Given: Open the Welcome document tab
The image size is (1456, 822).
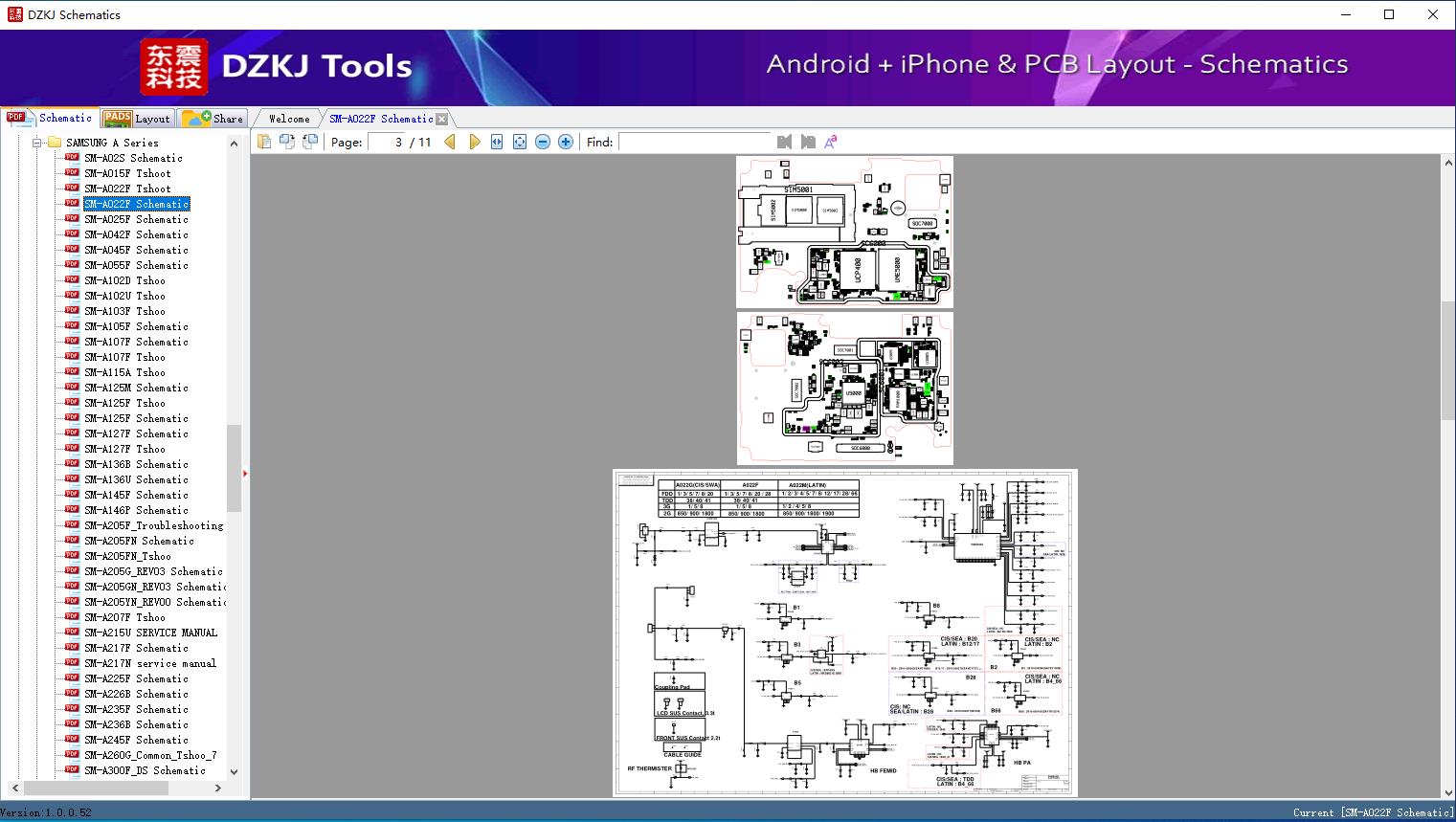Looking at the screenshot, I should (289, 119).
